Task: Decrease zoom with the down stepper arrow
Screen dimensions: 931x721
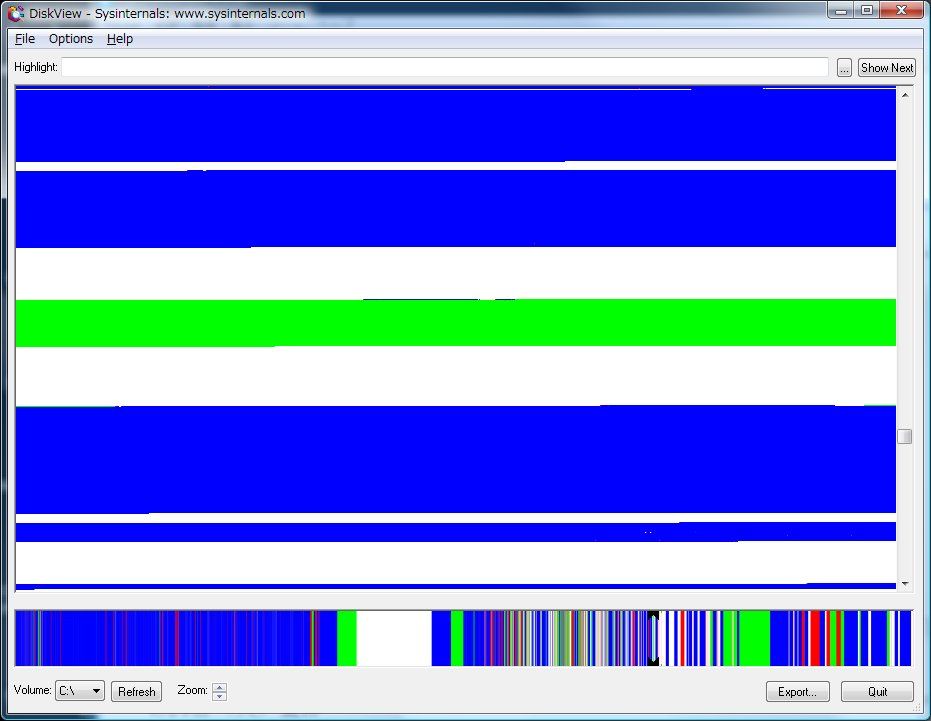Action: click(x=220, y=696)
